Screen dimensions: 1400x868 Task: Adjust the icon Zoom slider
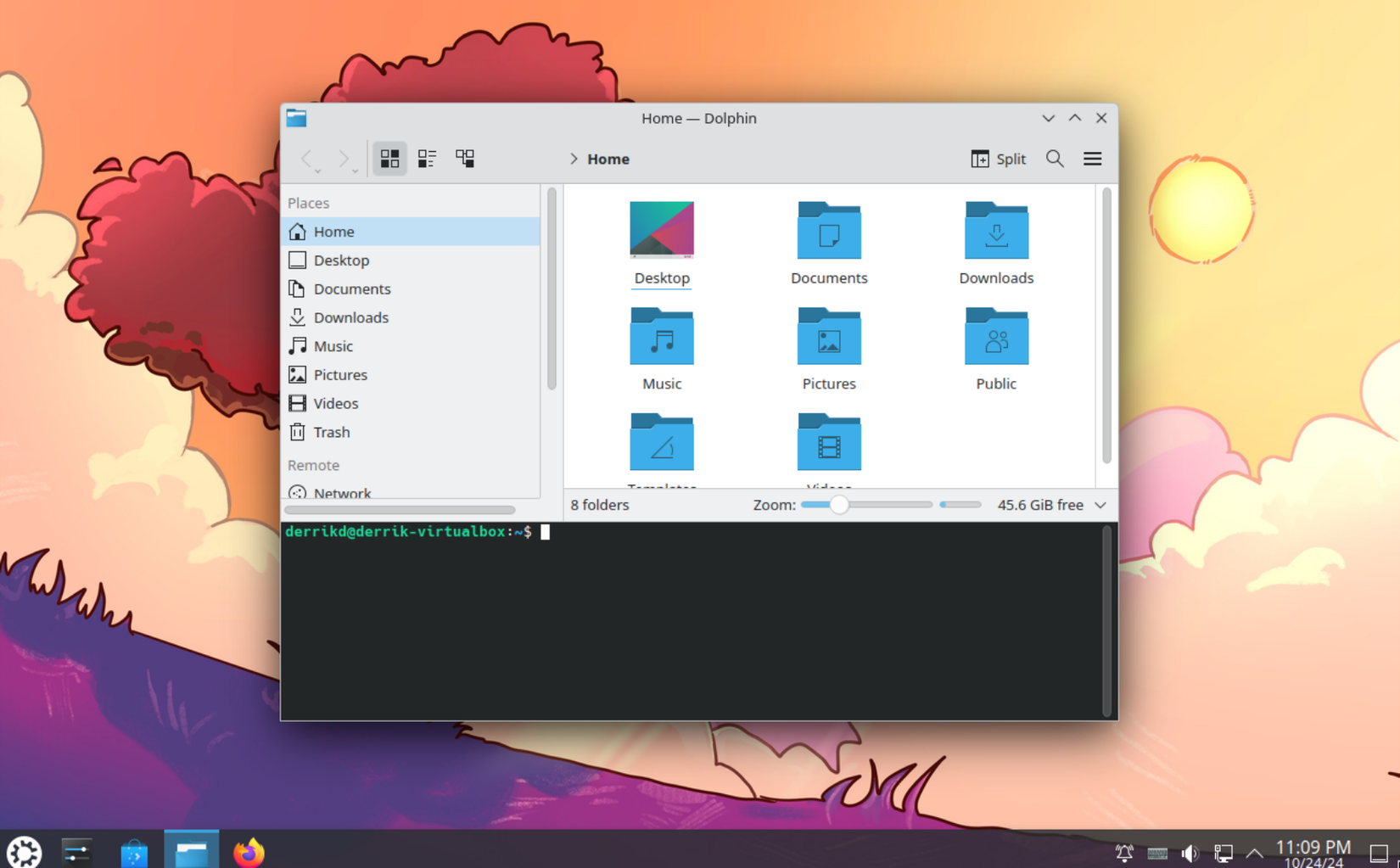pyautogui.click(x=840, y=504)
